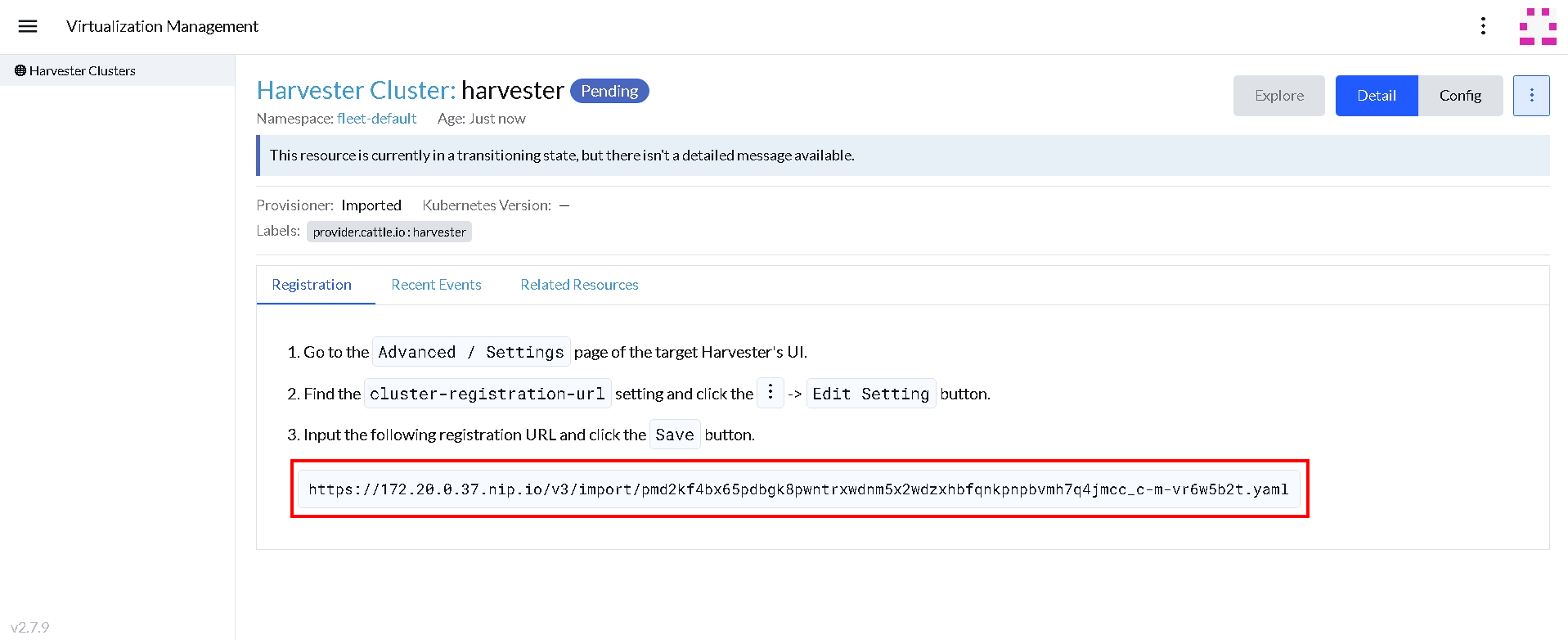
Task: Click the Advanced / Settings code text
Action: 471,352
